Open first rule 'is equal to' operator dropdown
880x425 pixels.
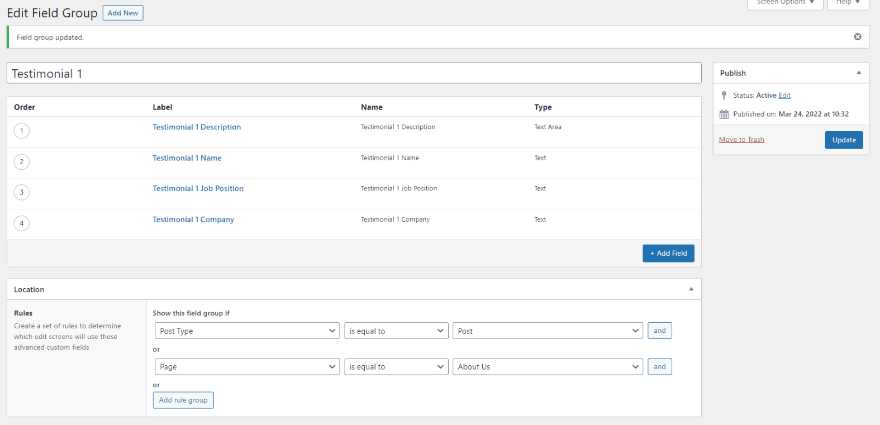coord(396,331)
